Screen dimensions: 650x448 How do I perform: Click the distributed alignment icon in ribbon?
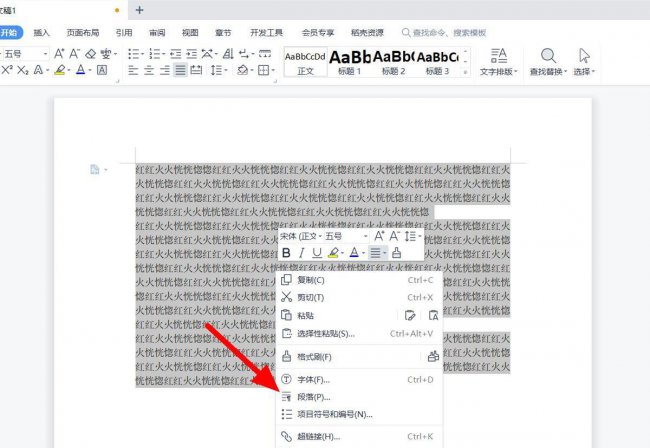tap(196, 70)
